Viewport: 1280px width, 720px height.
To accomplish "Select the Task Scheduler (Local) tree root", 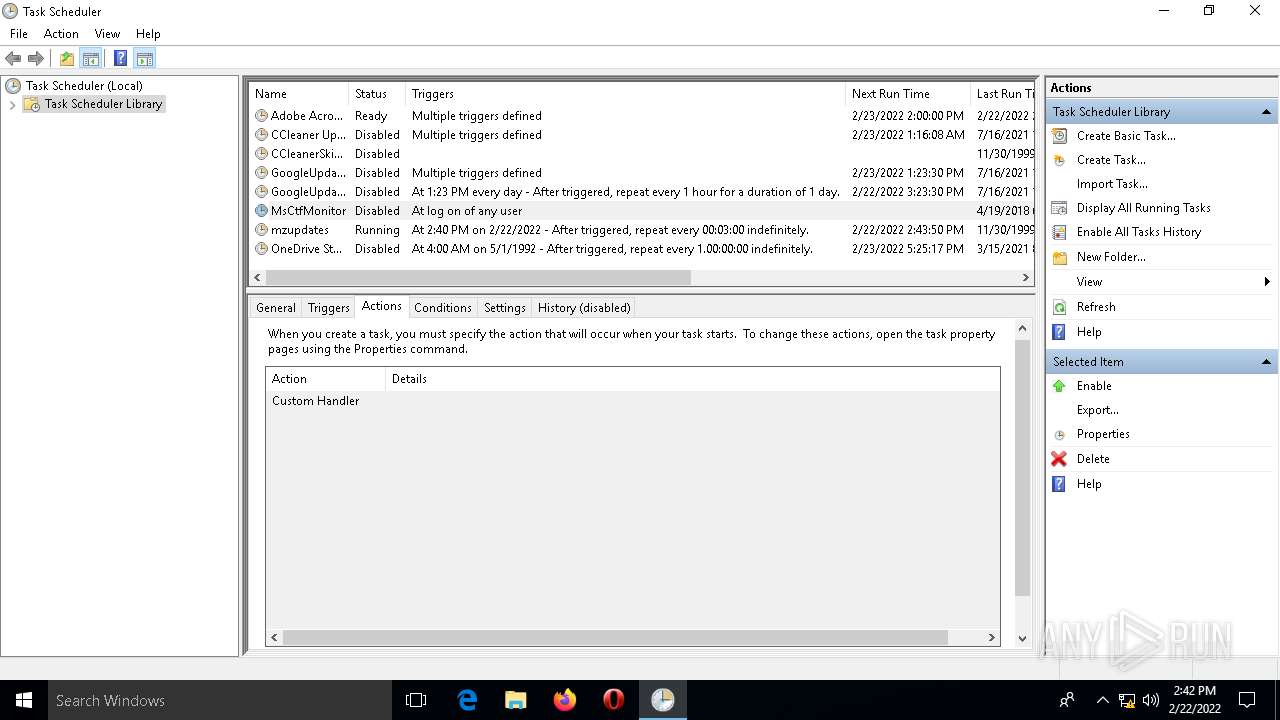I will (x=84, y=86).
